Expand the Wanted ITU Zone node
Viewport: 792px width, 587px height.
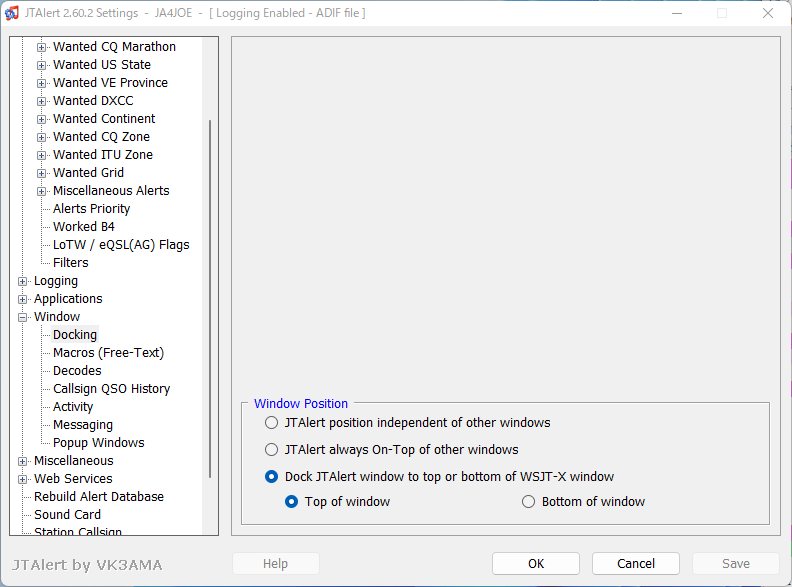[41, 156]
